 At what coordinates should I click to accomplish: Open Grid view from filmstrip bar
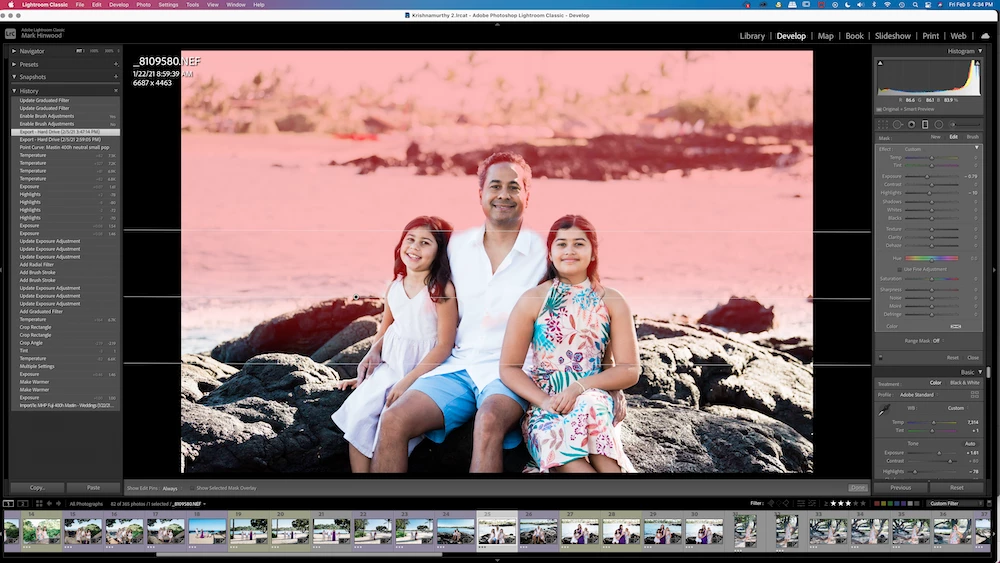click(x=39, y=504)
